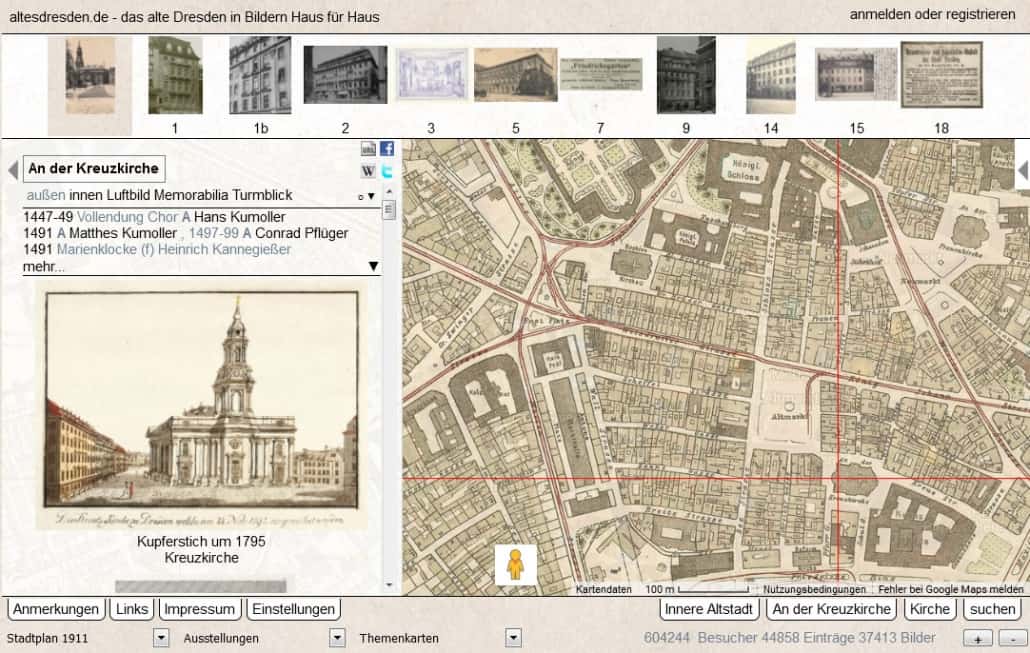Screen dimensions: 1030x653
Task: Zoom out with the minus button
Action: click(1012, 638)
